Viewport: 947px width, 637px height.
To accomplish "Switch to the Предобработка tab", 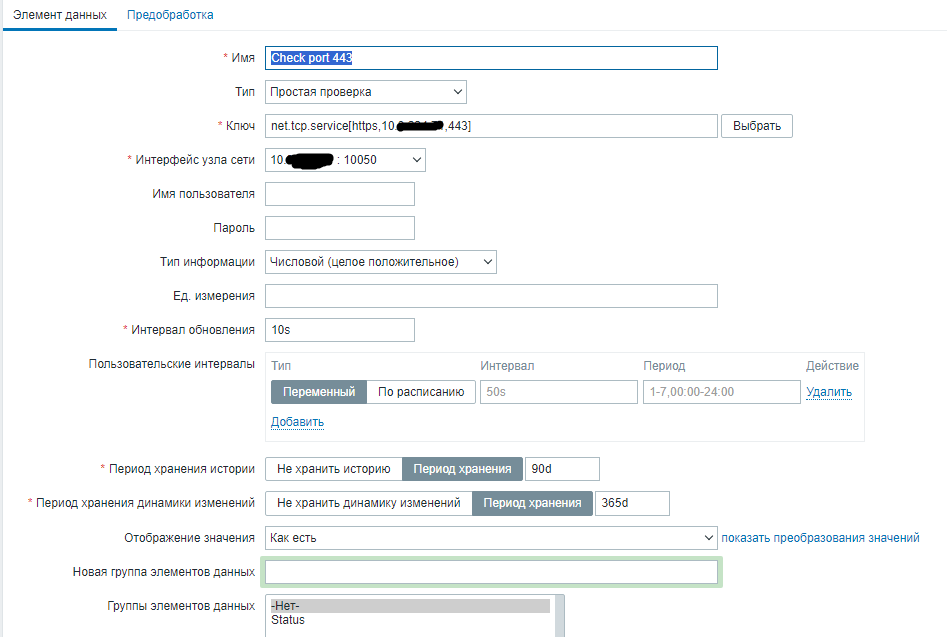I will [169, 15].
